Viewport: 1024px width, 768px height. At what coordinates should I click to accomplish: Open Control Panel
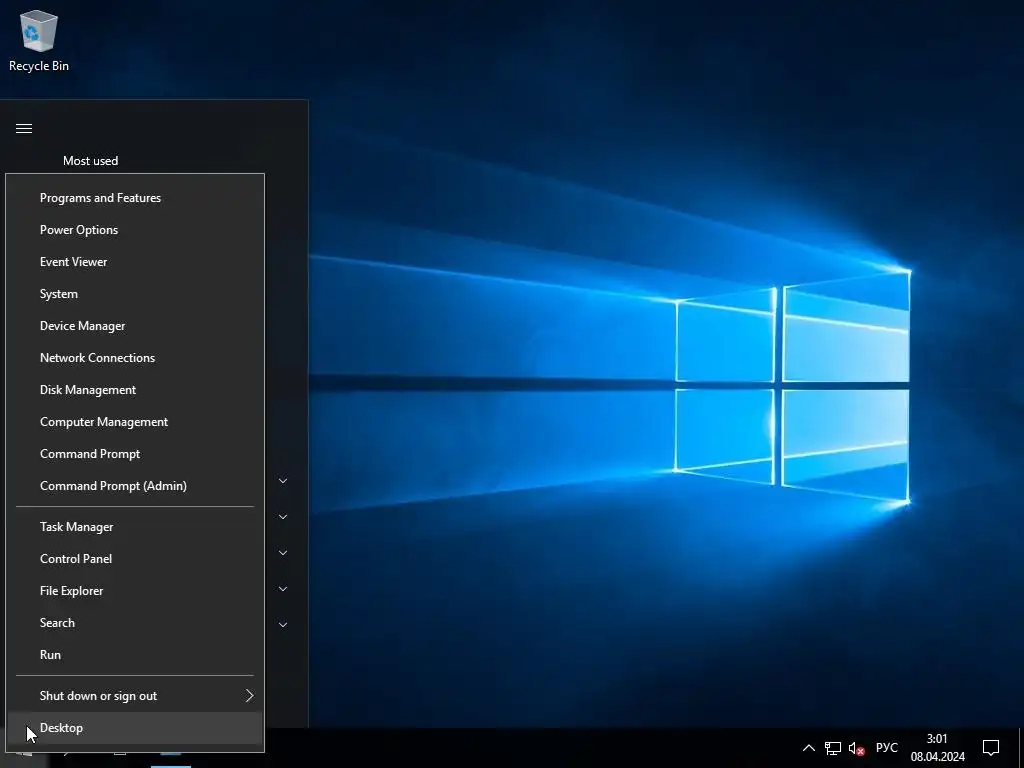click(x=135, y=559)
